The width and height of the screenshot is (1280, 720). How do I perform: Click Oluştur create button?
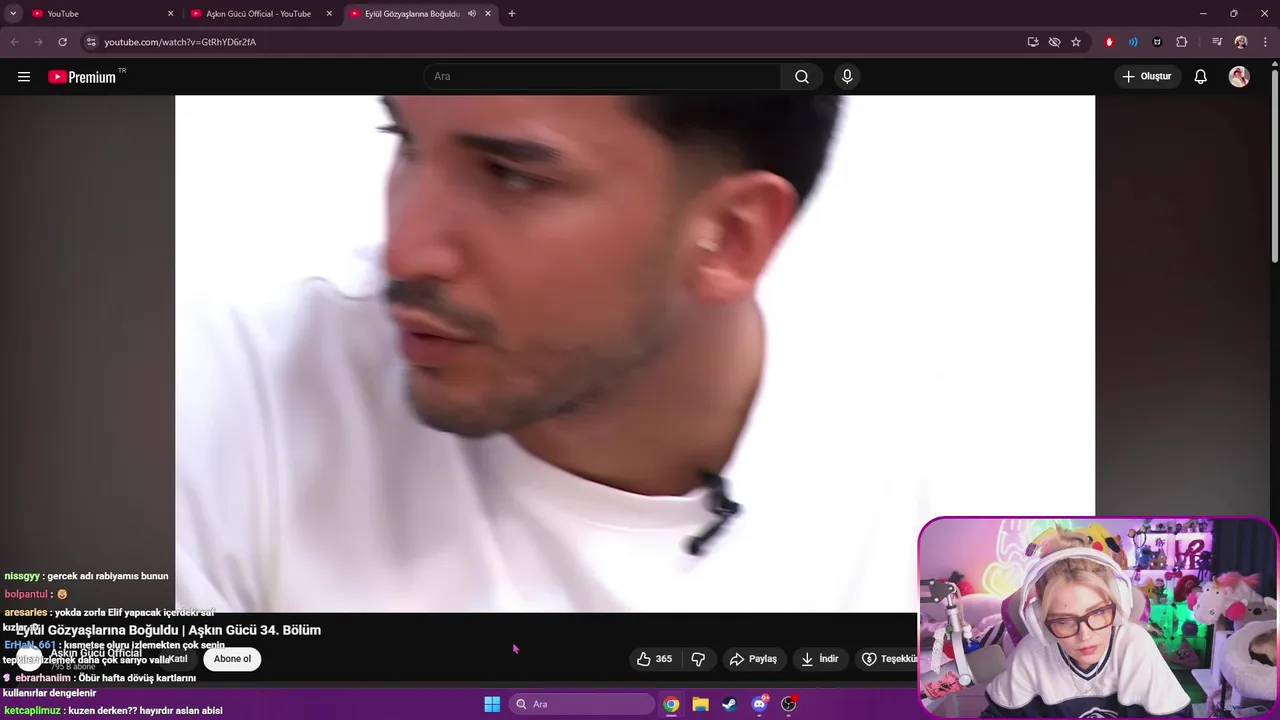coord(1147,77)
